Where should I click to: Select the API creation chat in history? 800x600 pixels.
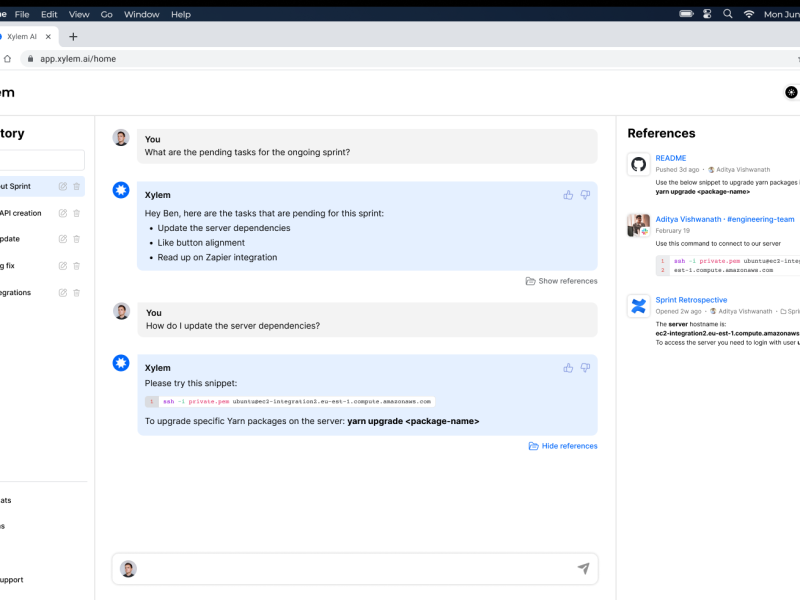20,213
